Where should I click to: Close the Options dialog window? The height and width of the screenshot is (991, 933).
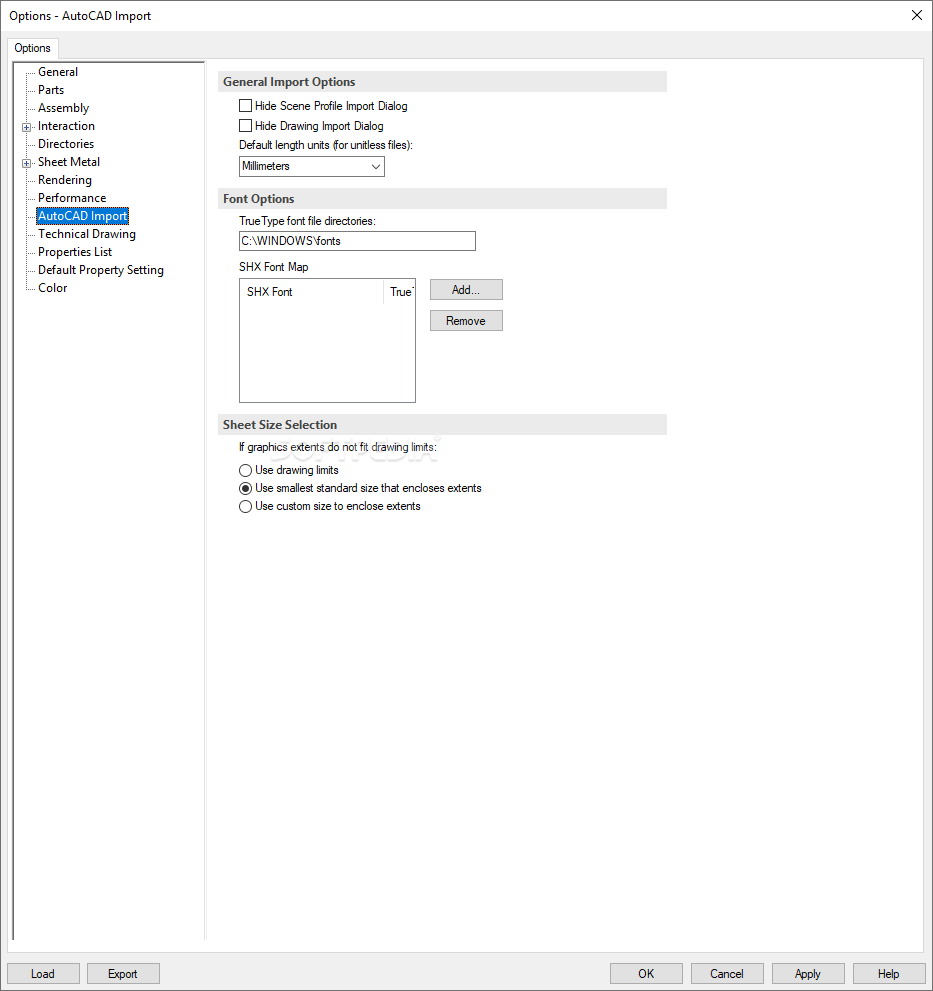point(917,15)
